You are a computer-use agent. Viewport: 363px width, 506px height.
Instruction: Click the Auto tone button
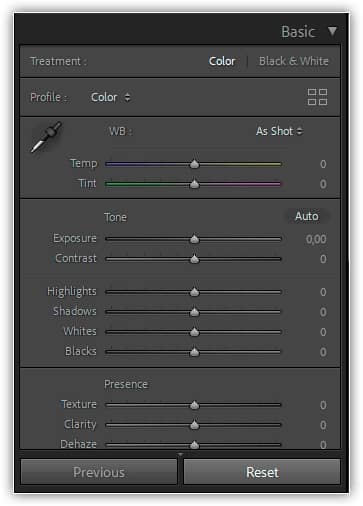click(307, 216)
